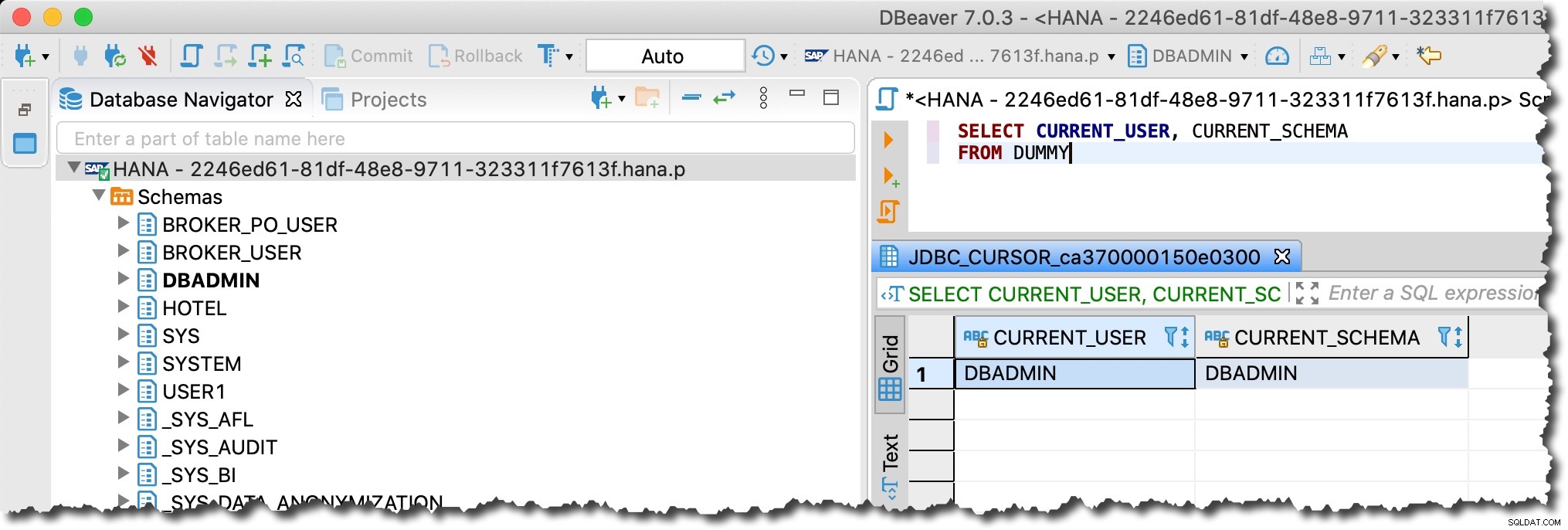Click the table name search field
Image resolution: width=1568 pixels, height=530 pixels.
tap(456, 138)
